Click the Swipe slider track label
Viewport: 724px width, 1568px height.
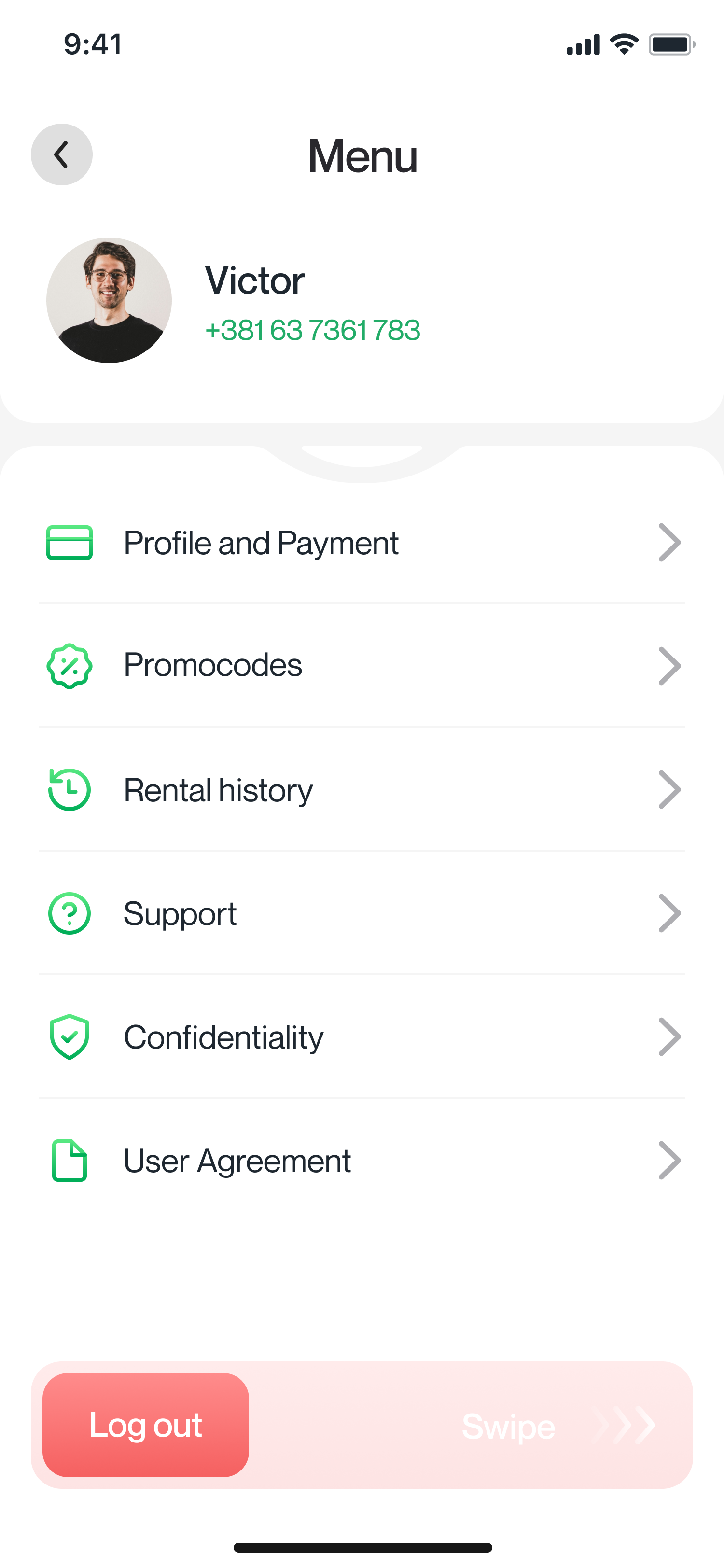(x=508, y=1426)
